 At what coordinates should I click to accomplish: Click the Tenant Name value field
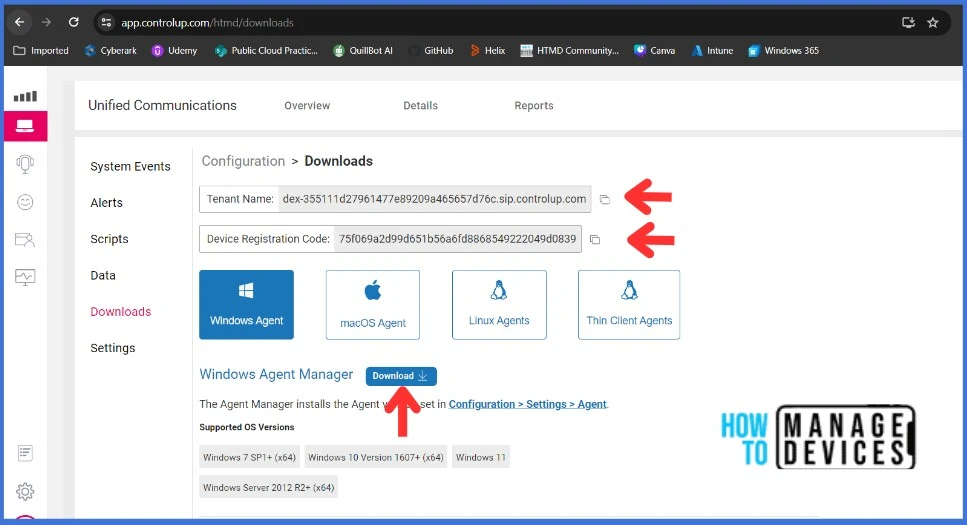[x=434, y=199]
